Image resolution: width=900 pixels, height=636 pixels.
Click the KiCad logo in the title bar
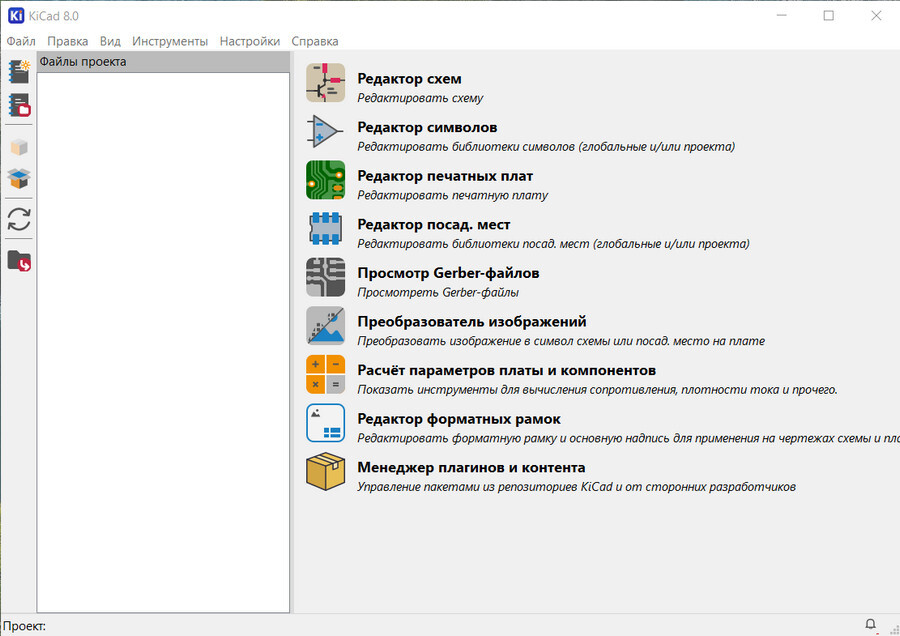coord(16,15)
